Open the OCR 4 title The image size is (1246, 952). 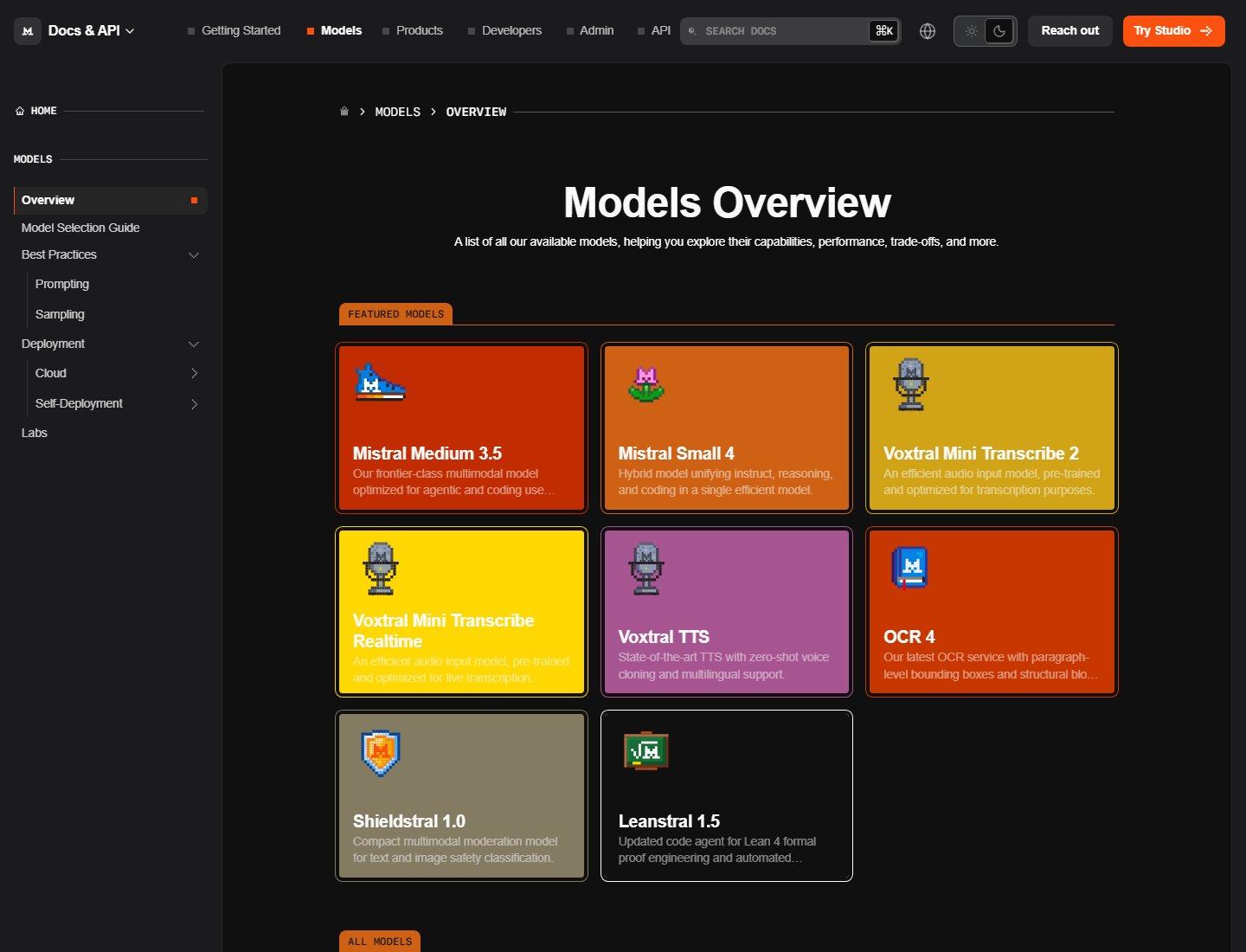click(909, 637)
